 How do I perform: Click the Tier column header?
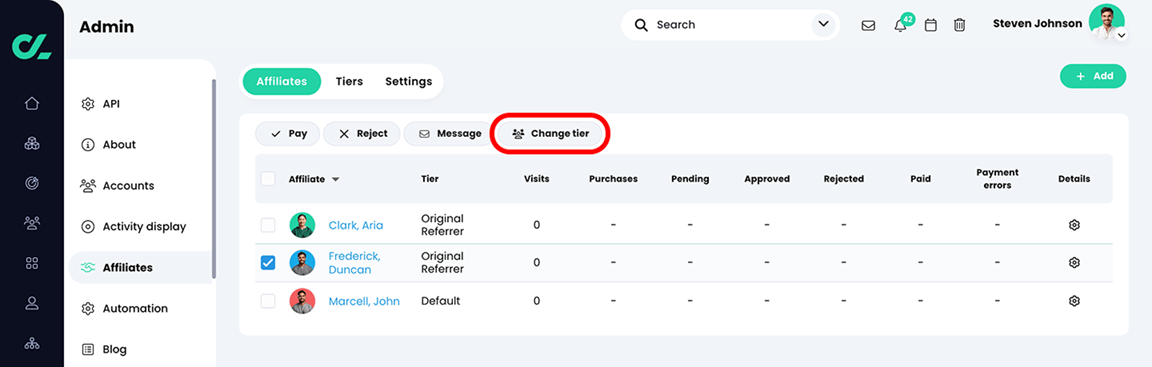[430, 178]
